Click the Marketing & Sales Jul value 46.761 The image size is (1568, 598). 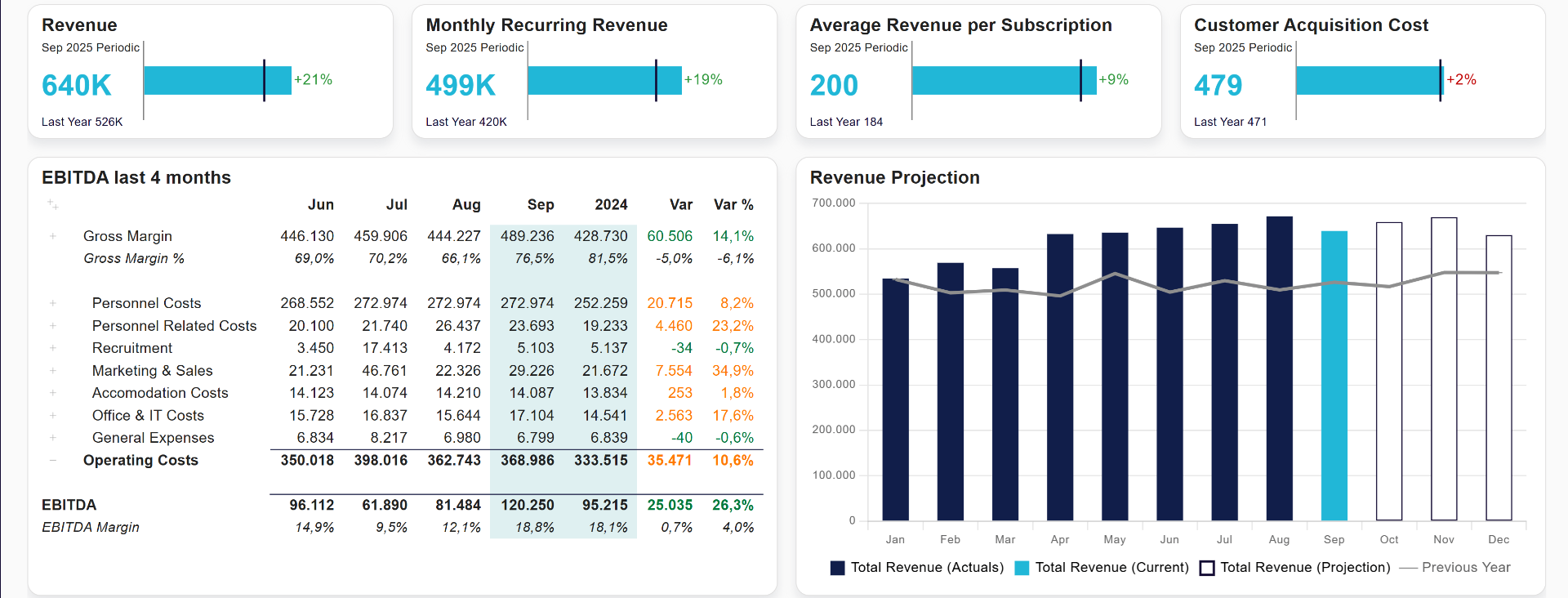point(385,371)
